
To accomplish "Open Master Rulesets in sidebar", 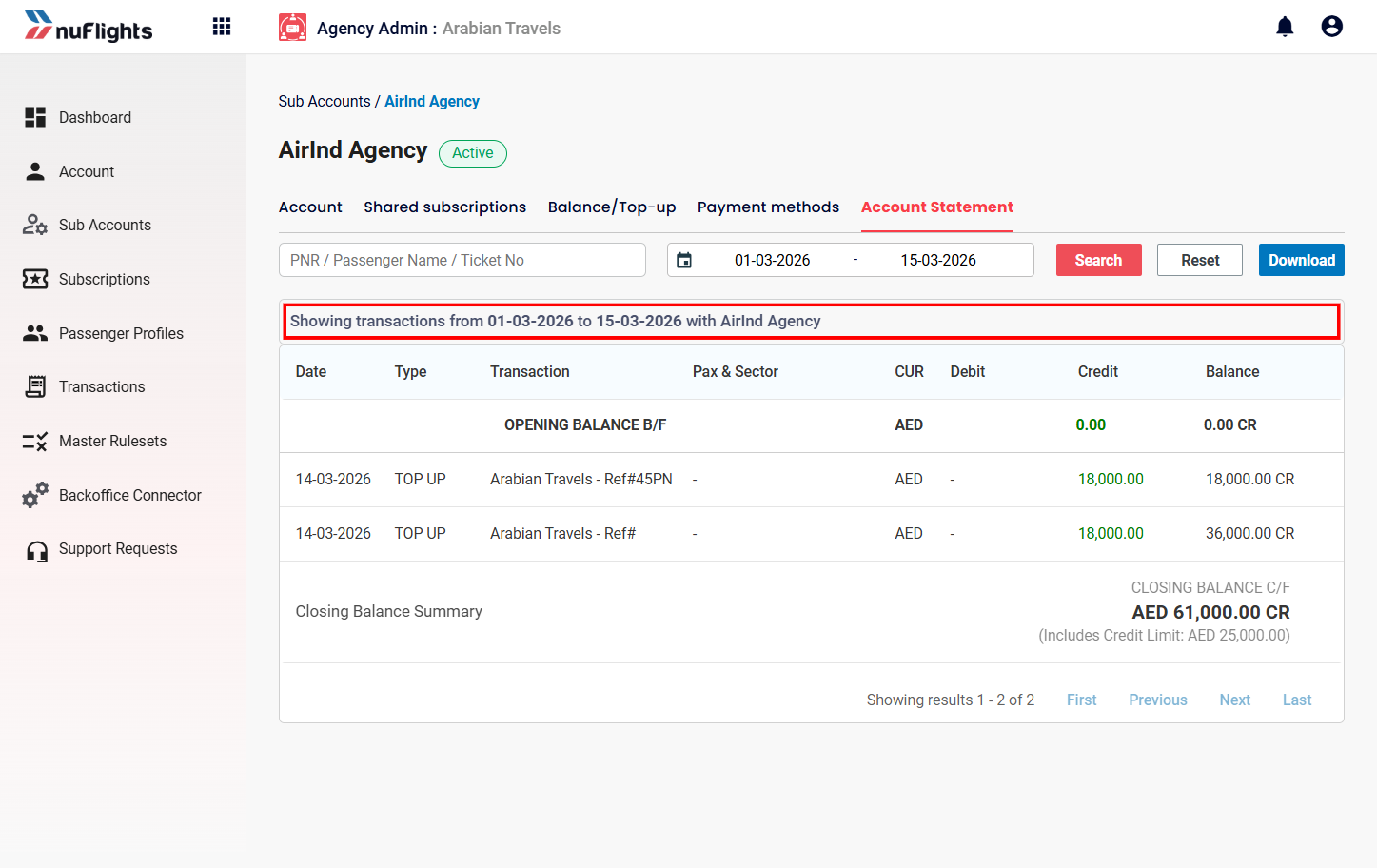I will pyautogui.click(x=112, y=441).
